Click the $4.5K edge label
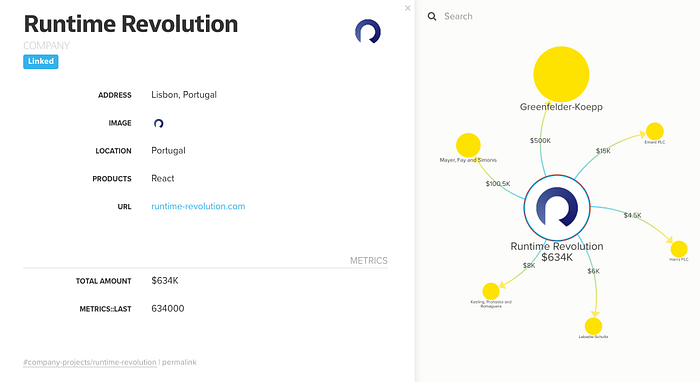700x382 pixels. pyautogui.click(x=633, y=215)
